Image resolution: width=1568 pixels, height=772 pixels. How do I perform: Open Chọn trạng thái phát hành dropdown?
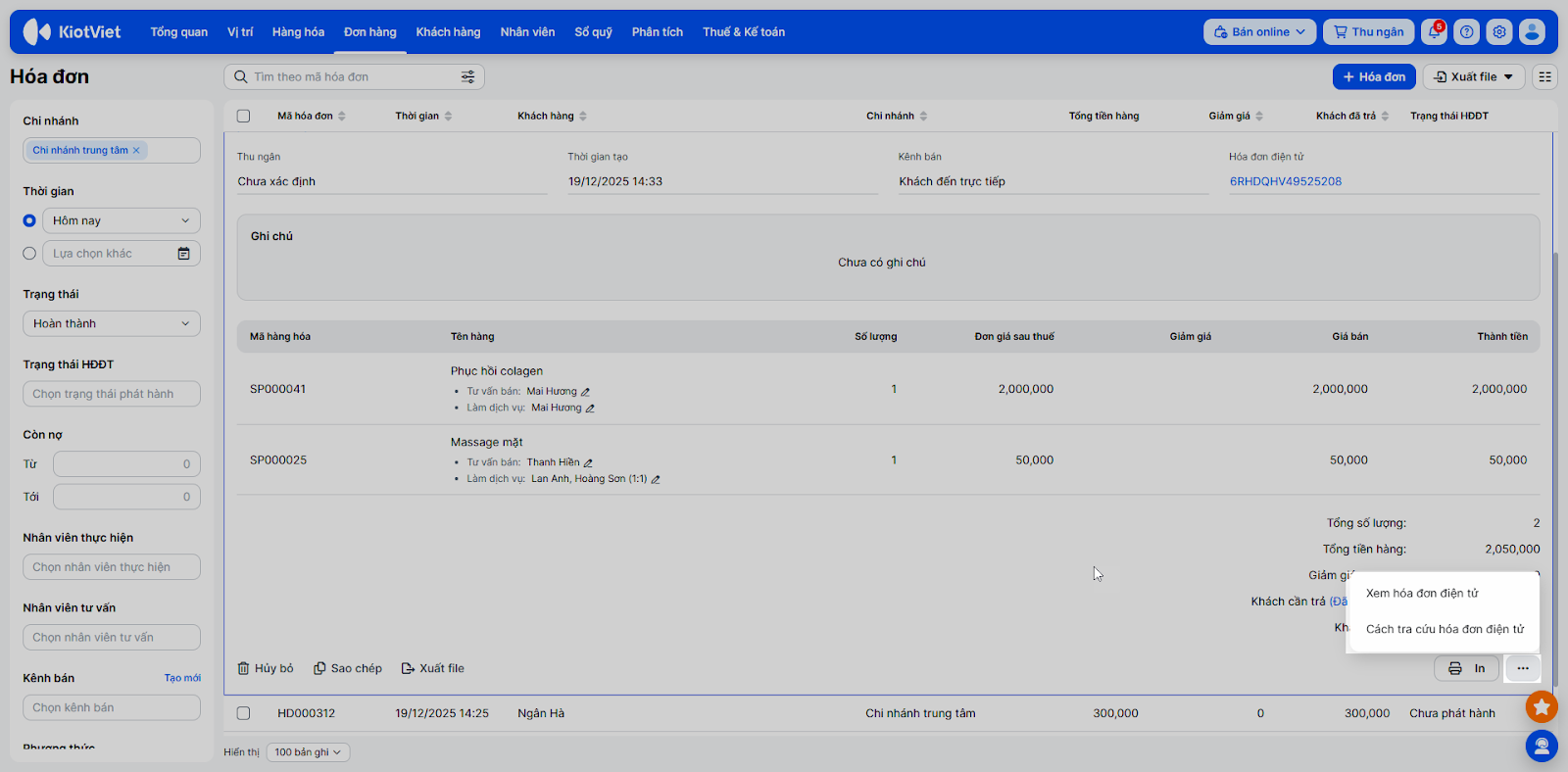[x=112, y=395]
